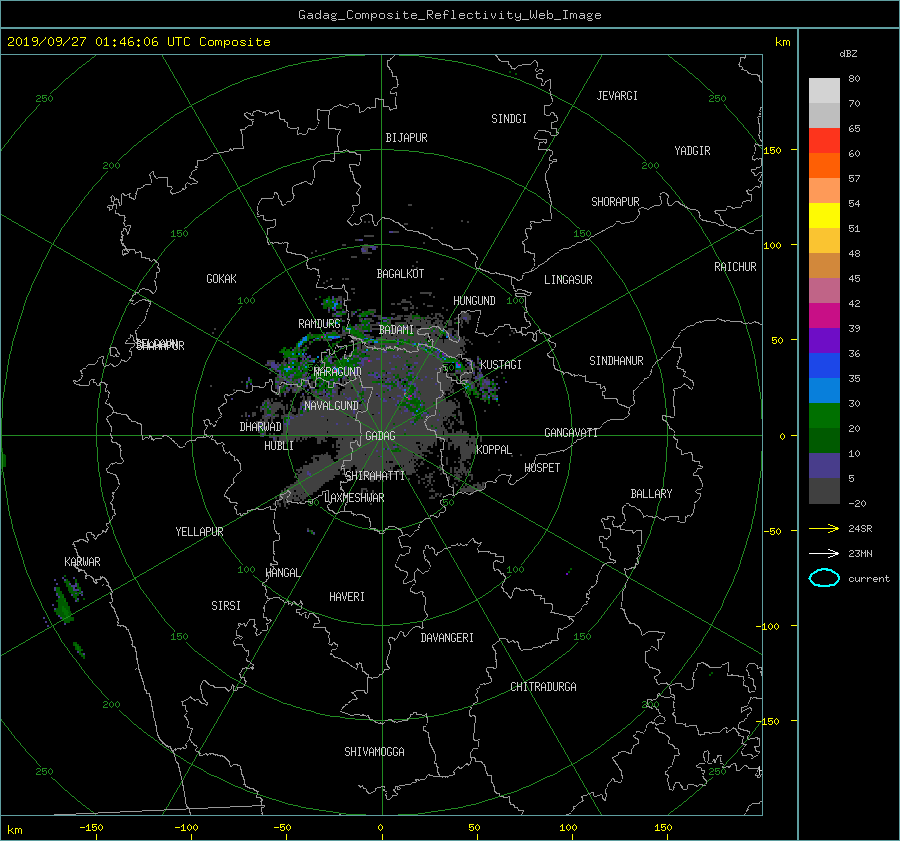The image size is (900, 841).
Task: Click the NAVALGUND city label
Action: click(331, 406)
